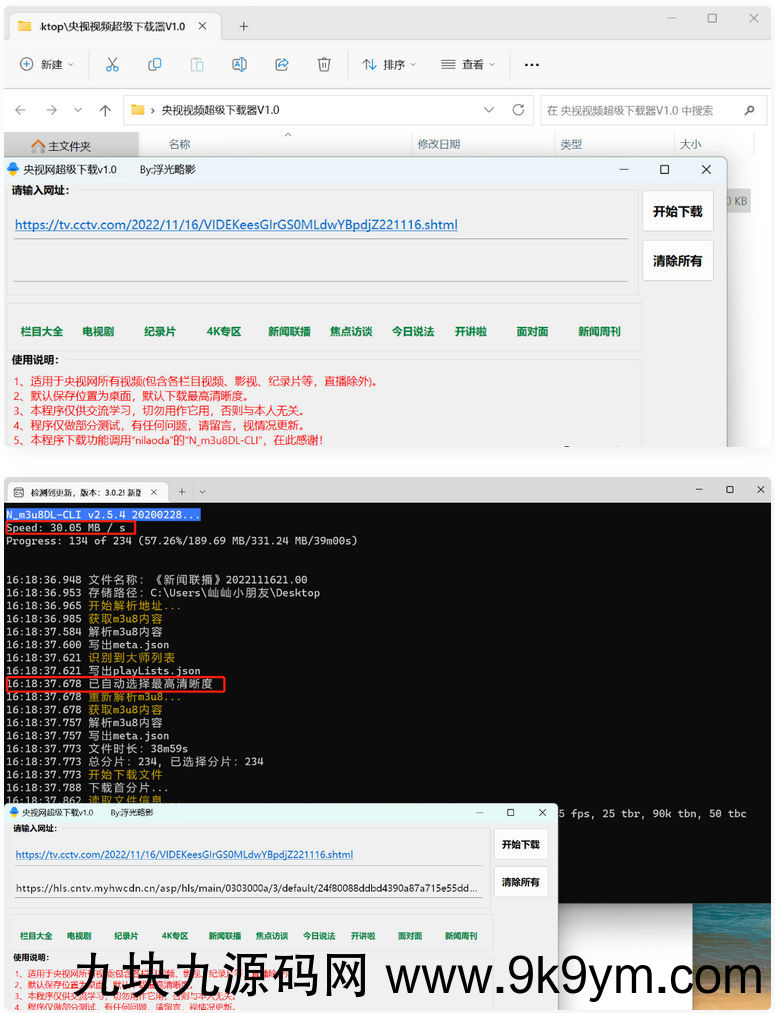Image resolution: width=775 pixels, height=1013 pixels.
Task: Minimize the terminal window
Action: 699,490
